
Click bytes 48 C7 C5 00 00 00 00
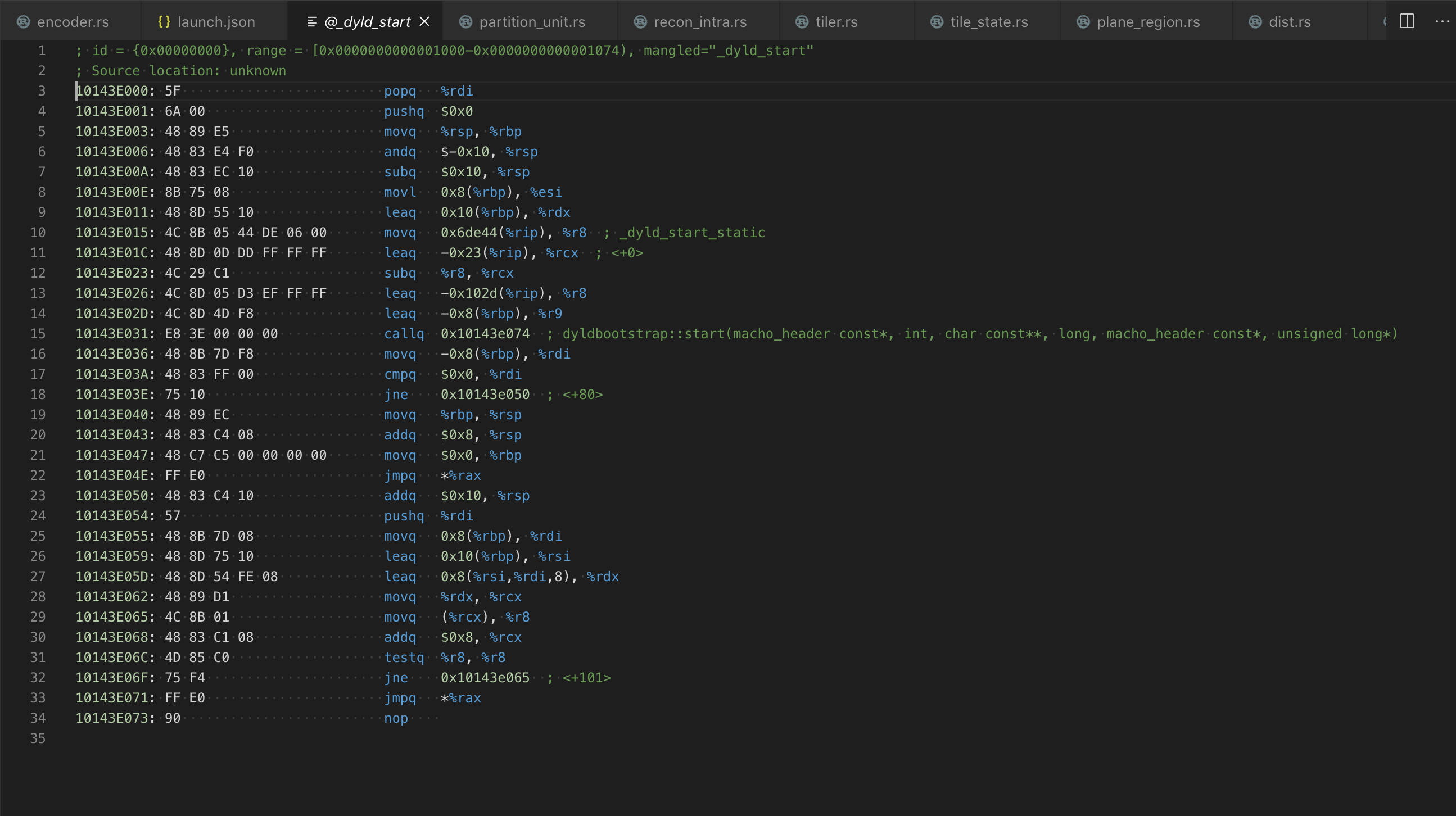tap(246, 455)
